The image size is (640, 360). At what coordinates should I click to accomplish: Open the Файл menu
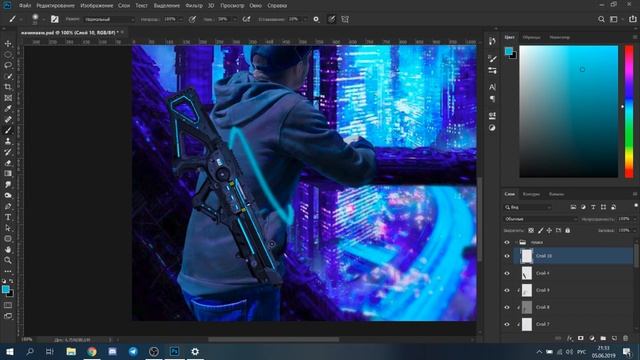click(25, 6)
